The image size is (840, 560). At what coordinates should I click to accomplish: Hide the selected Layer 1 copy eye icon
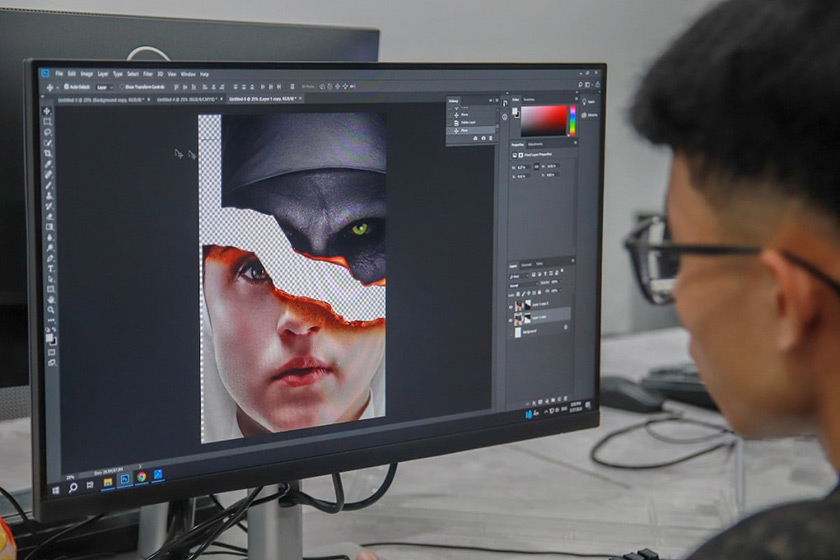511,320
